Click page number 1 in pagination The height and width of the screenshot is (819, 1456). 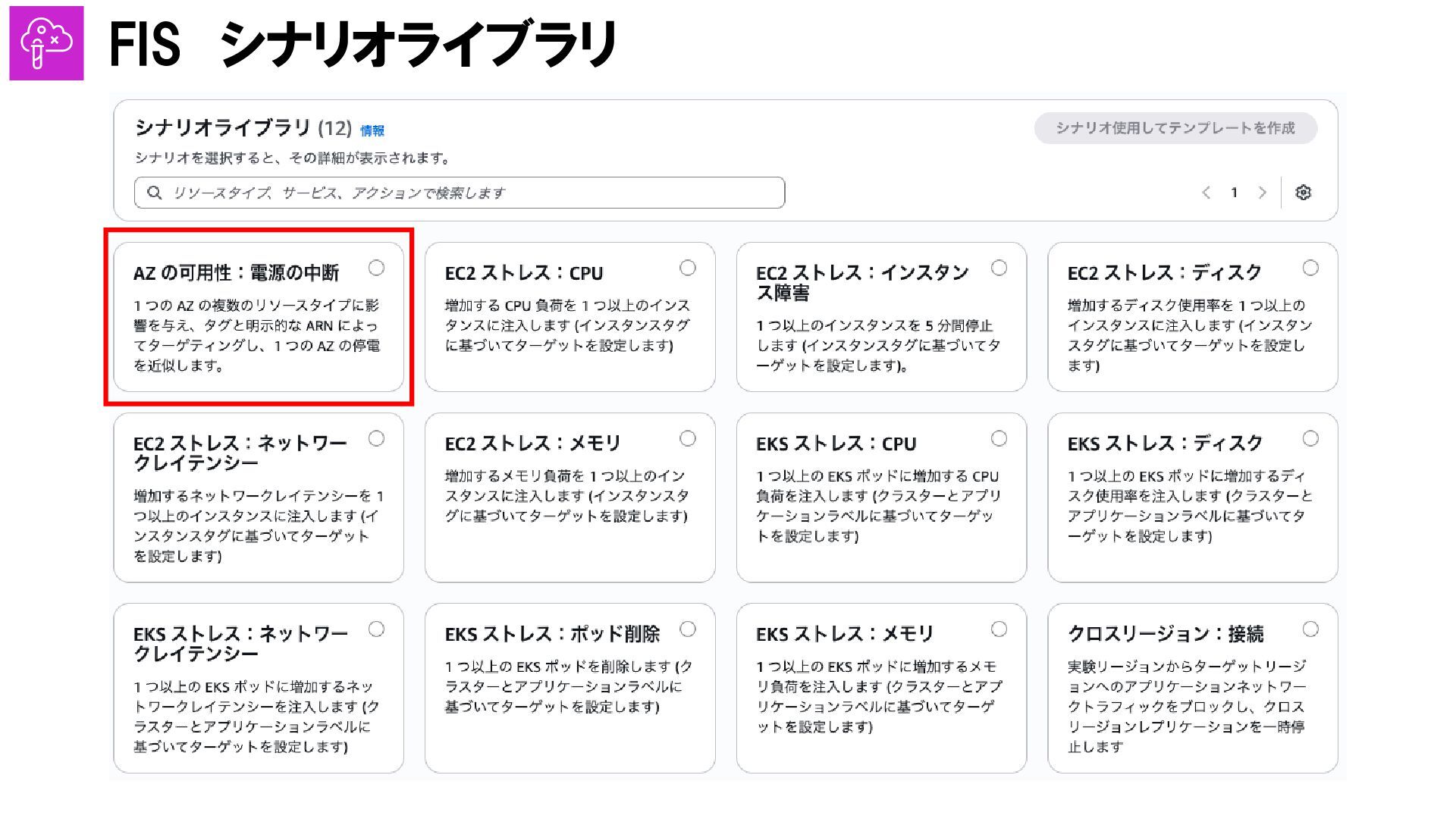[1234, 193]
